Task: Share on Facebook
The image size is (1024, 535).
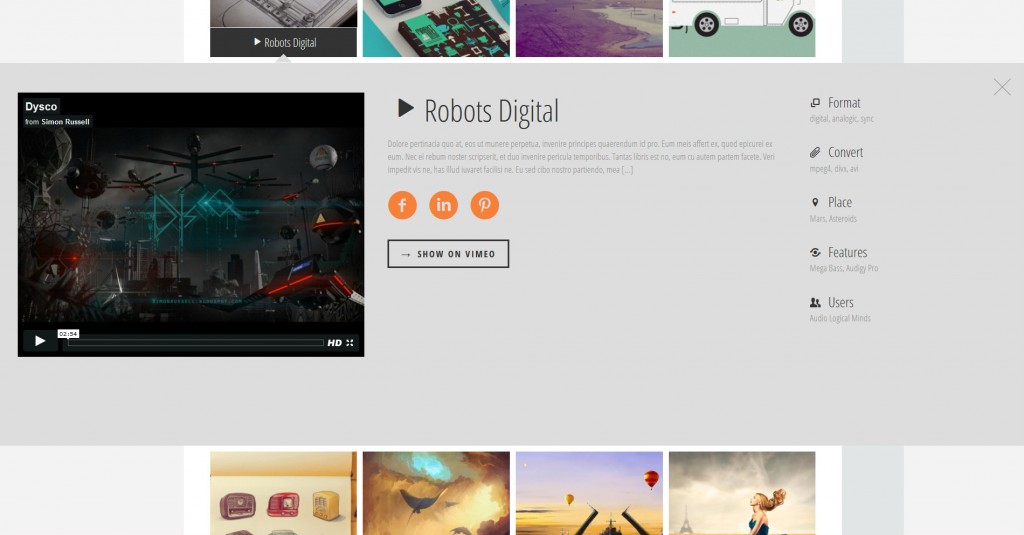Action: pos(402,205)
